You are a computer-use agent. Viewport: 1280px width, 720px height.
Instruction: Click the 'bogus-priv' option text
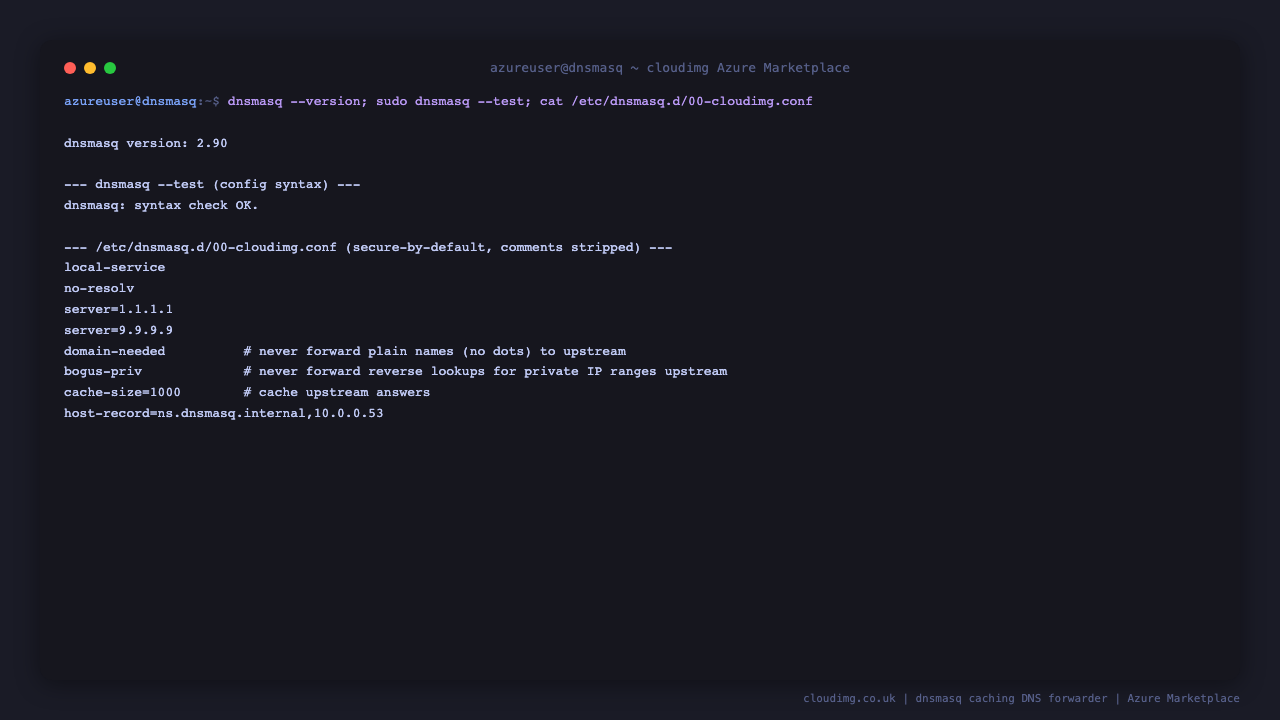[x=103, y=371]
